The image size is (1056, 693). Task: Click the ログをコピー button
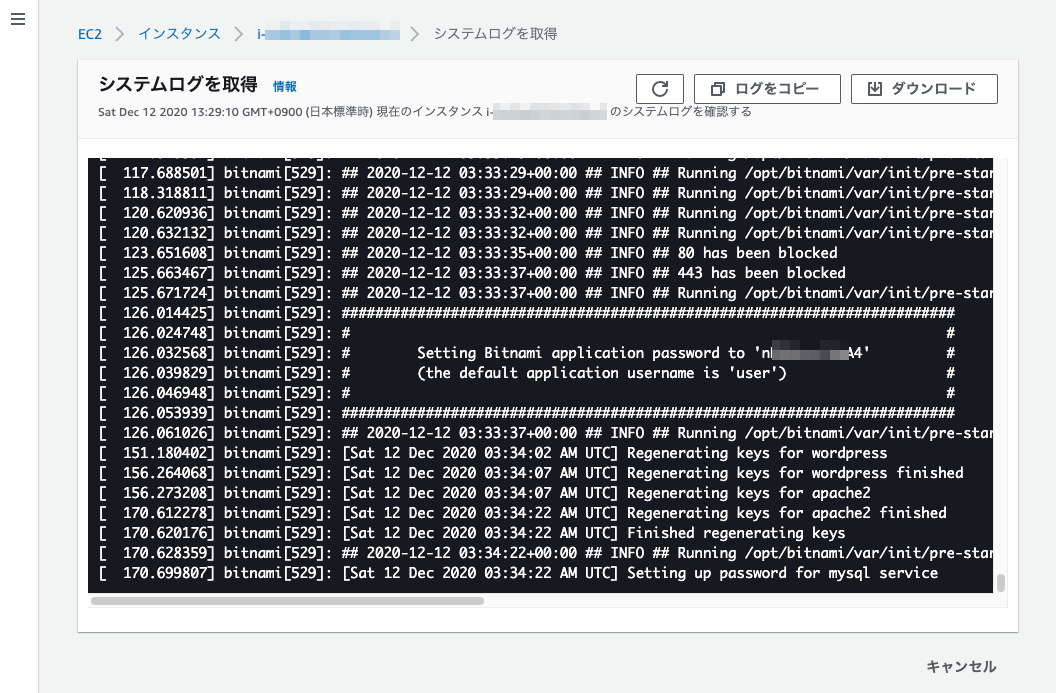767,89
